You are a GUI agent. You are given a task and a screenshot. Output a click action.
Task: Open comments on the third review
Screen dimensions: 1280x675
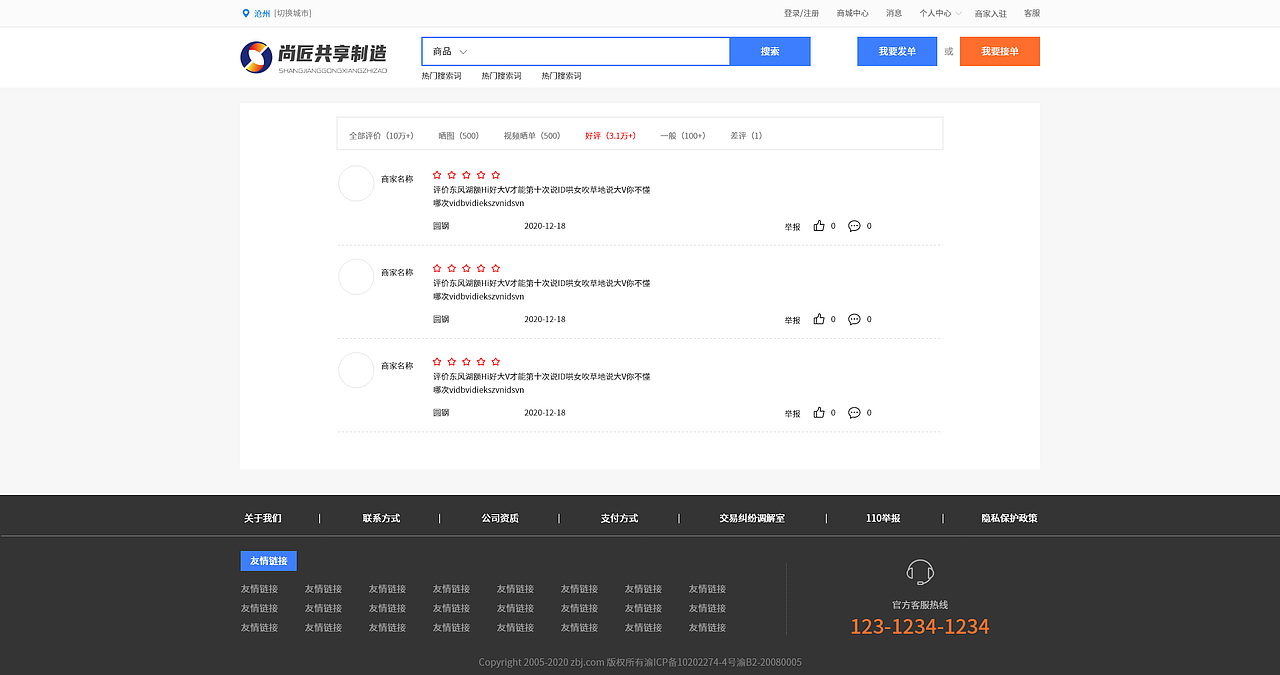tap(854, 412)
